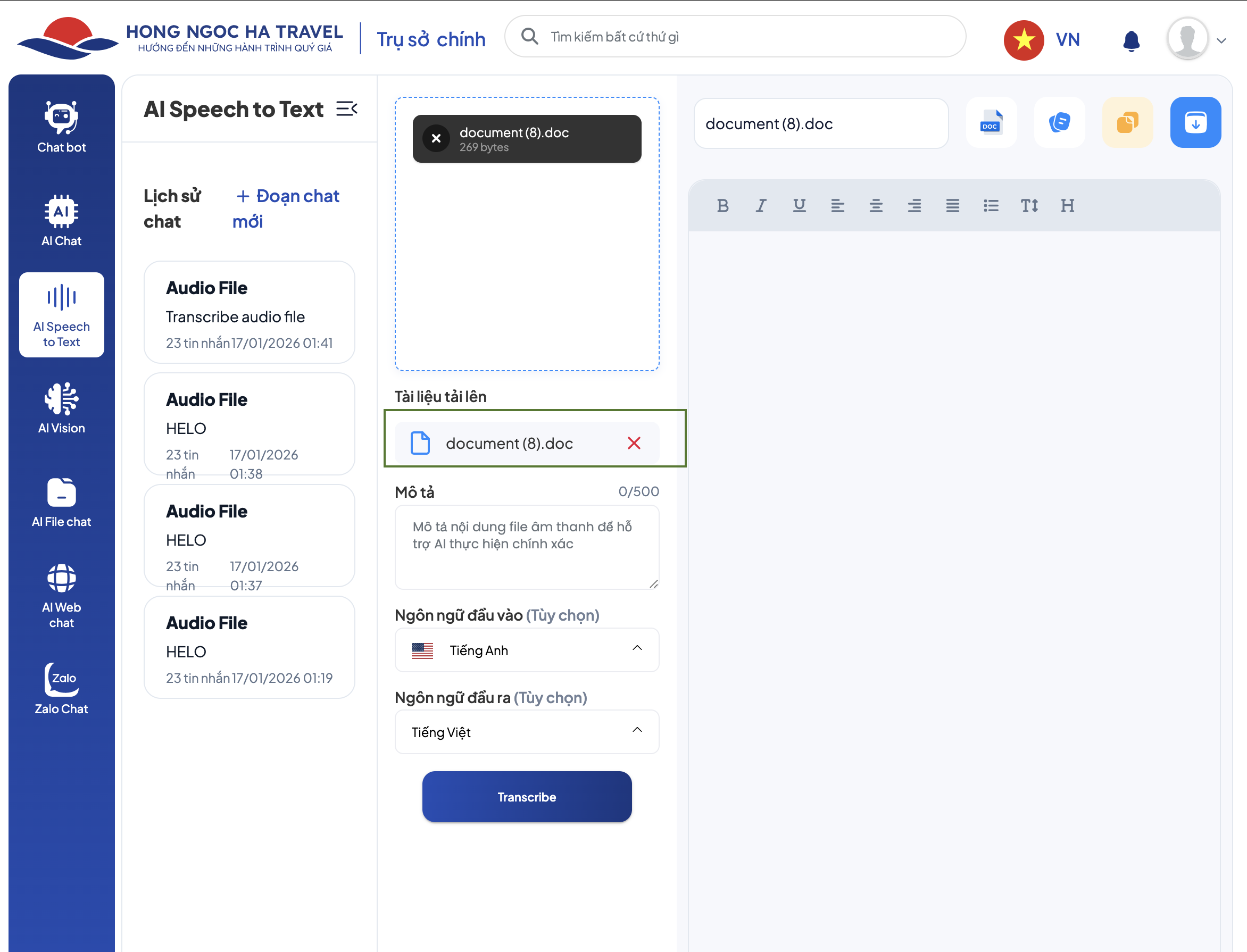This screenshot has height=952, width=1247.
Task: Toggle underline formatting in editor
Action: pyautogui.click(x=799, y=206)
